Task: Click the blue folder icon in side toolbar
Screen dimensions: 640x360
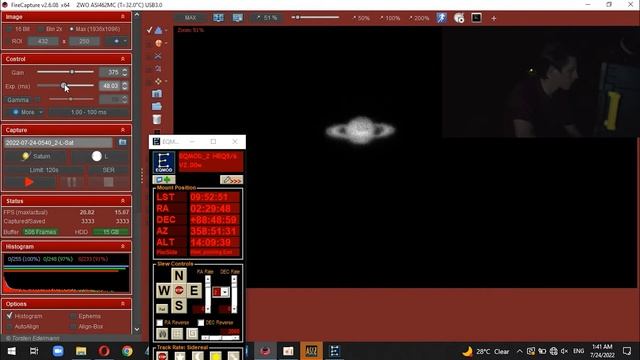Action: (x=157, y=107)
